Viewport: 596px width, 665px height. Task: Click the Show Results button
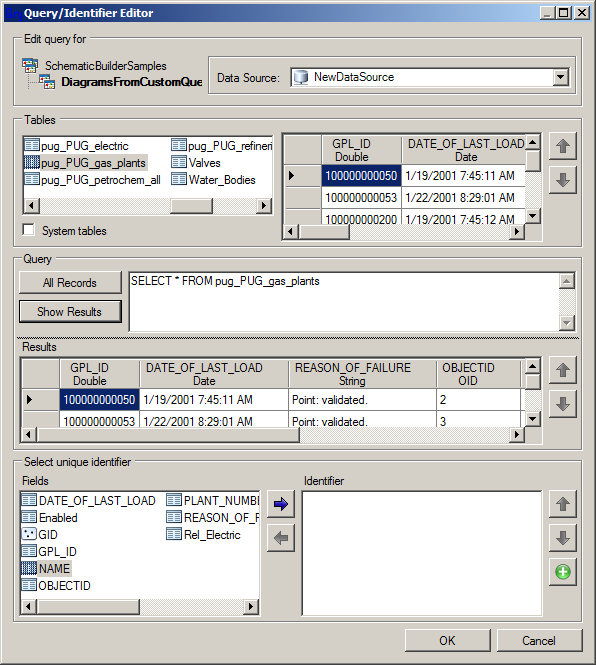pos(70,311)
